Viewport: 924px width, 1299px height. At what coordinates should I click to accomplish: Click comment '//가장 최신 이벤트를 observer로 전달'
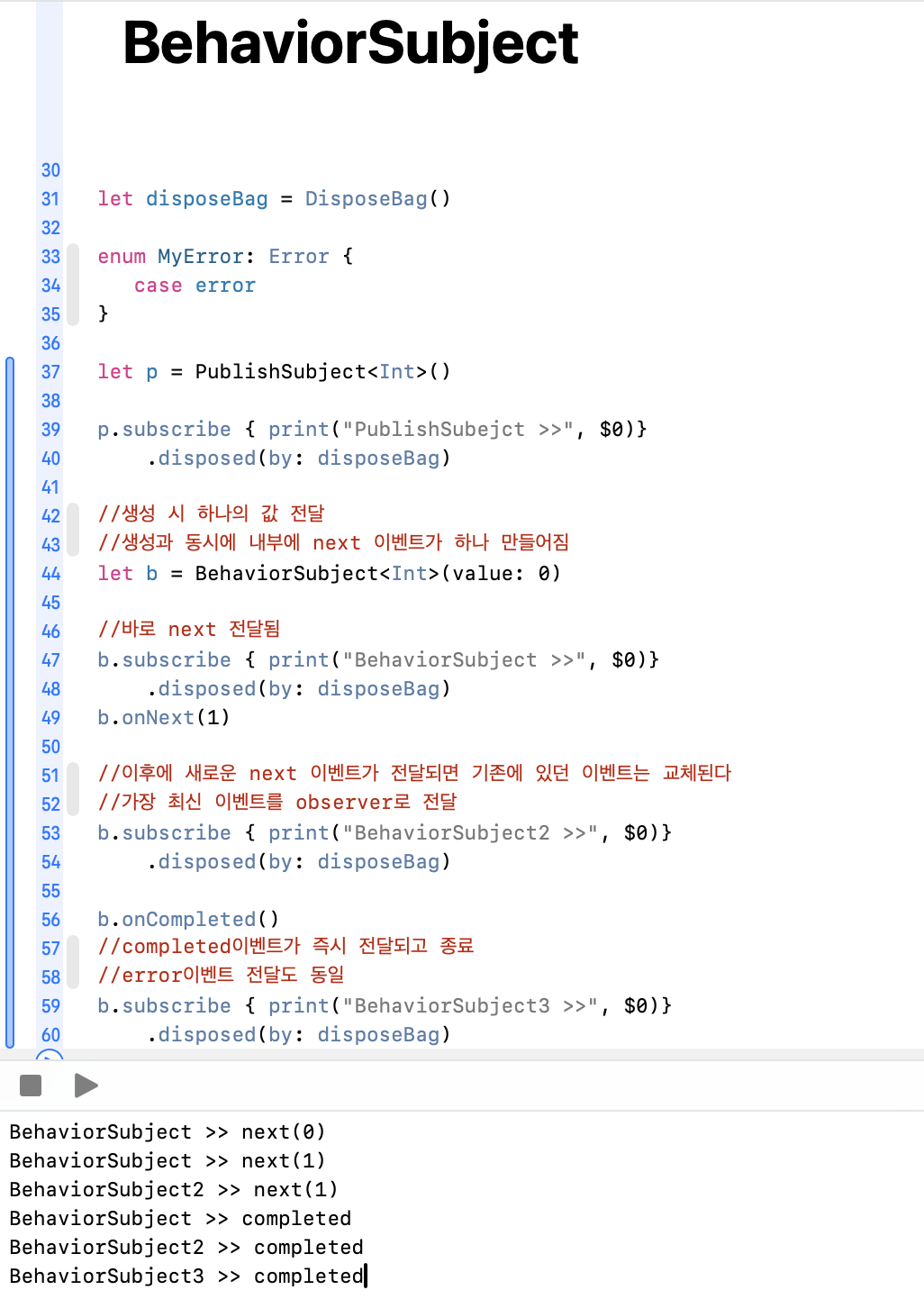pyautogui.click(x=277, y=802)
